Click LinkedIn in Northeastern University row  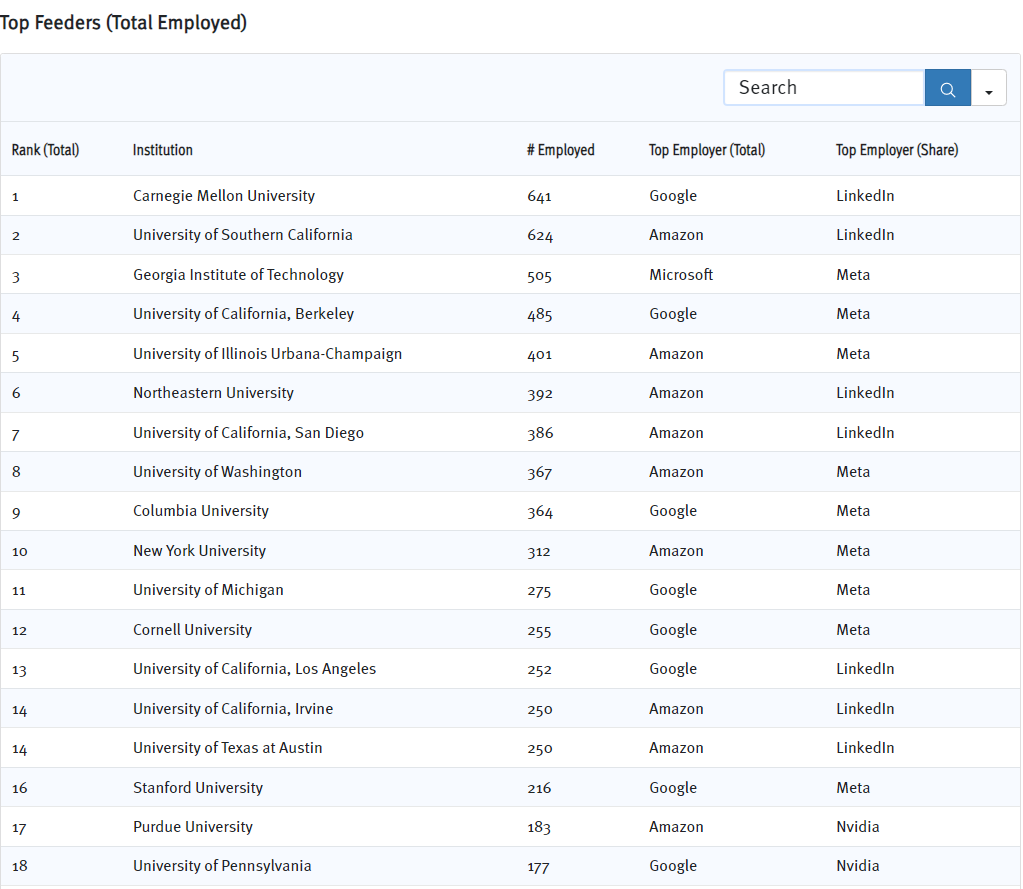tap(865, 393)
